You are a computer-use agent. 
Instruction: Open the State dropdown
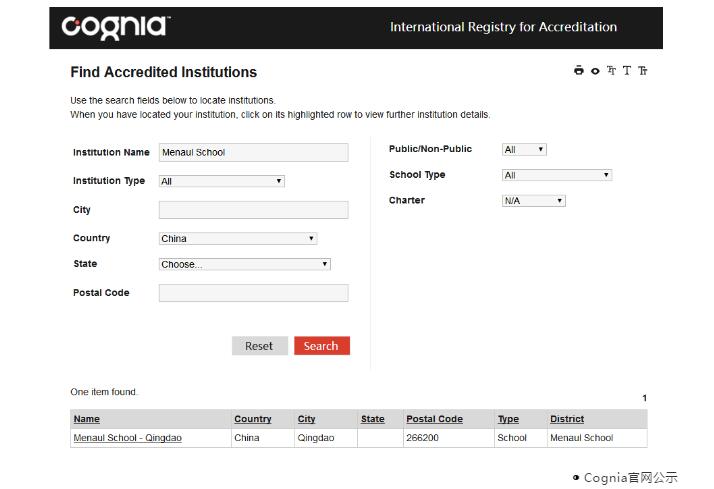(244, 265)
